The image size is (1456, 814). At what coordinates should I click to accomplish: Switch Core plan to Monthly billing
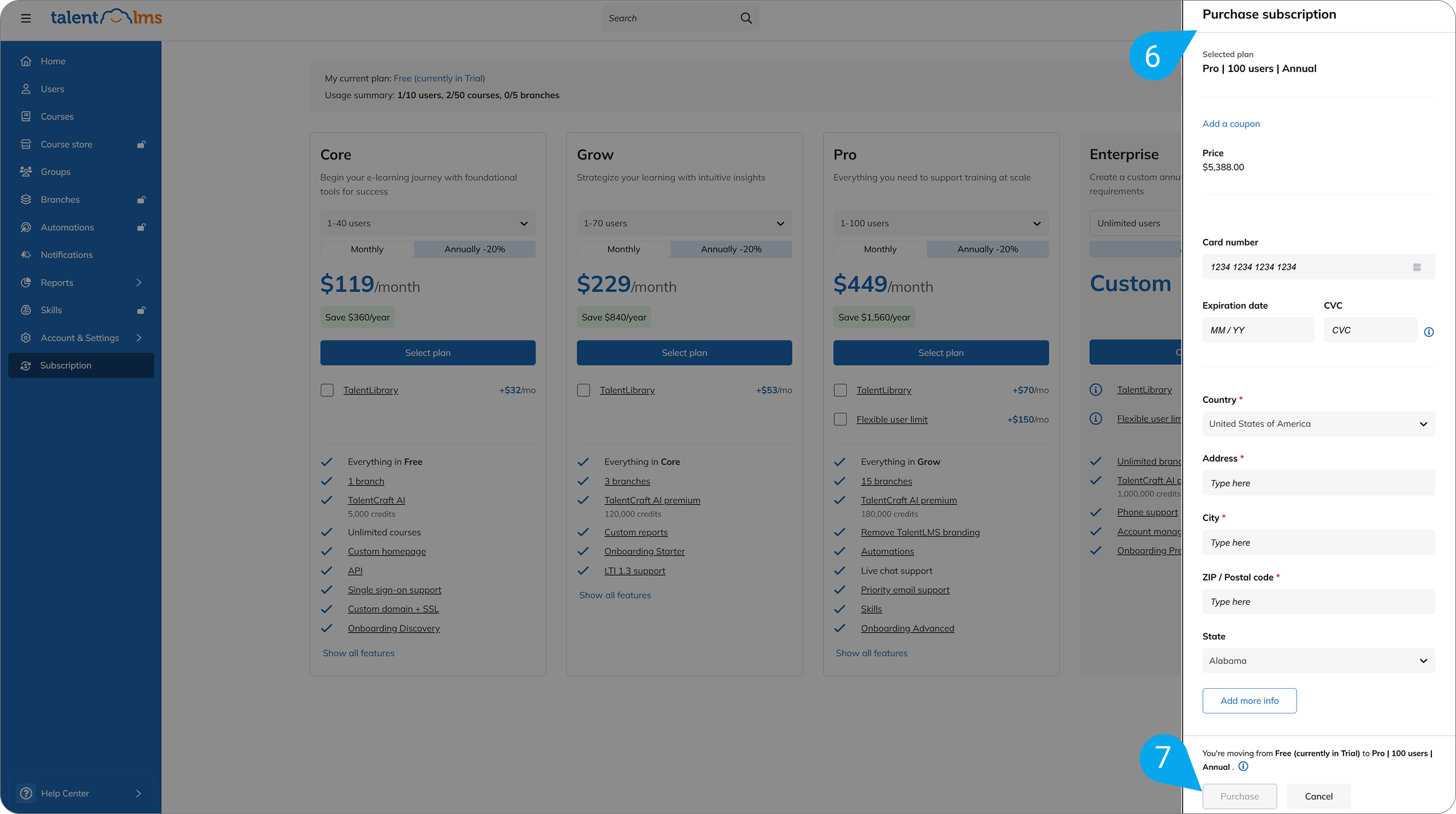[367, 249]
